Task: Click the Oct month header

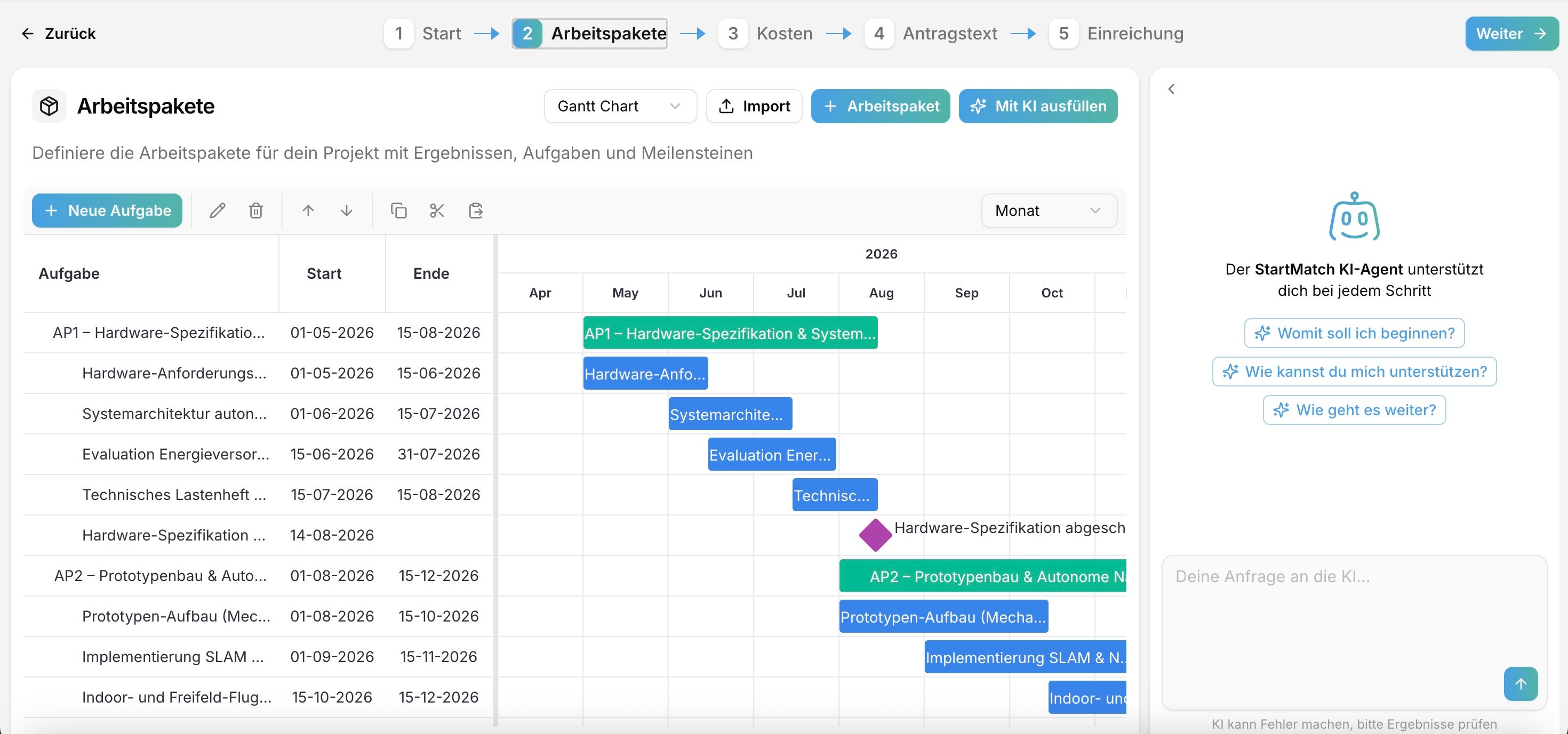Action: [x=1052, y=293]
